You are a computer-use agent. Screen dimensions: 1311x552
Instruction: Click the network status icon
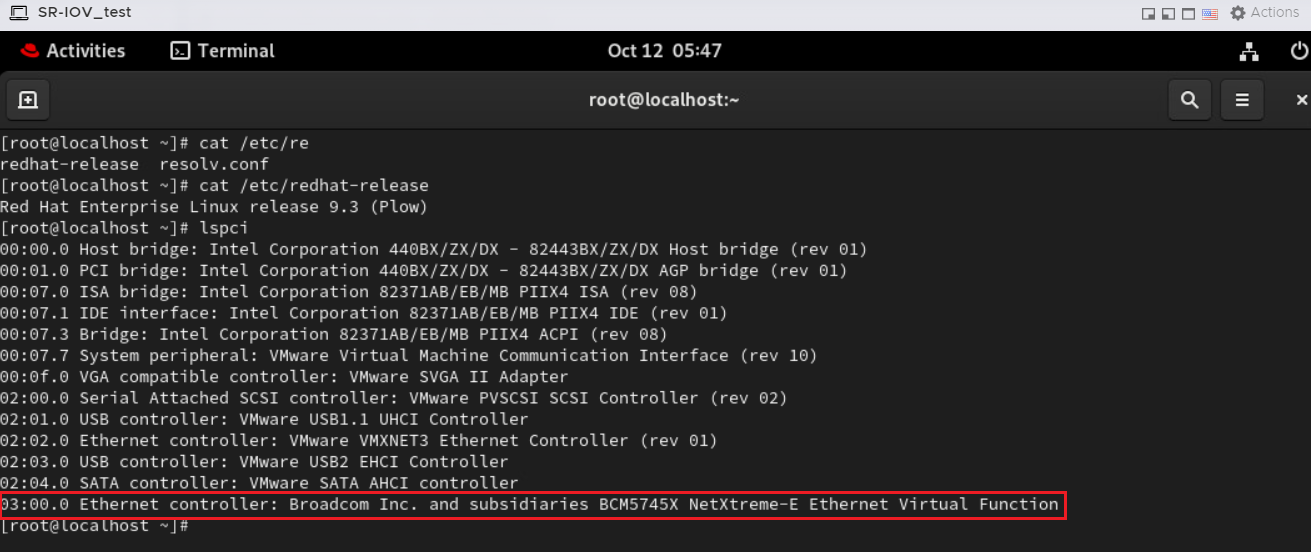pos(1249,51)
